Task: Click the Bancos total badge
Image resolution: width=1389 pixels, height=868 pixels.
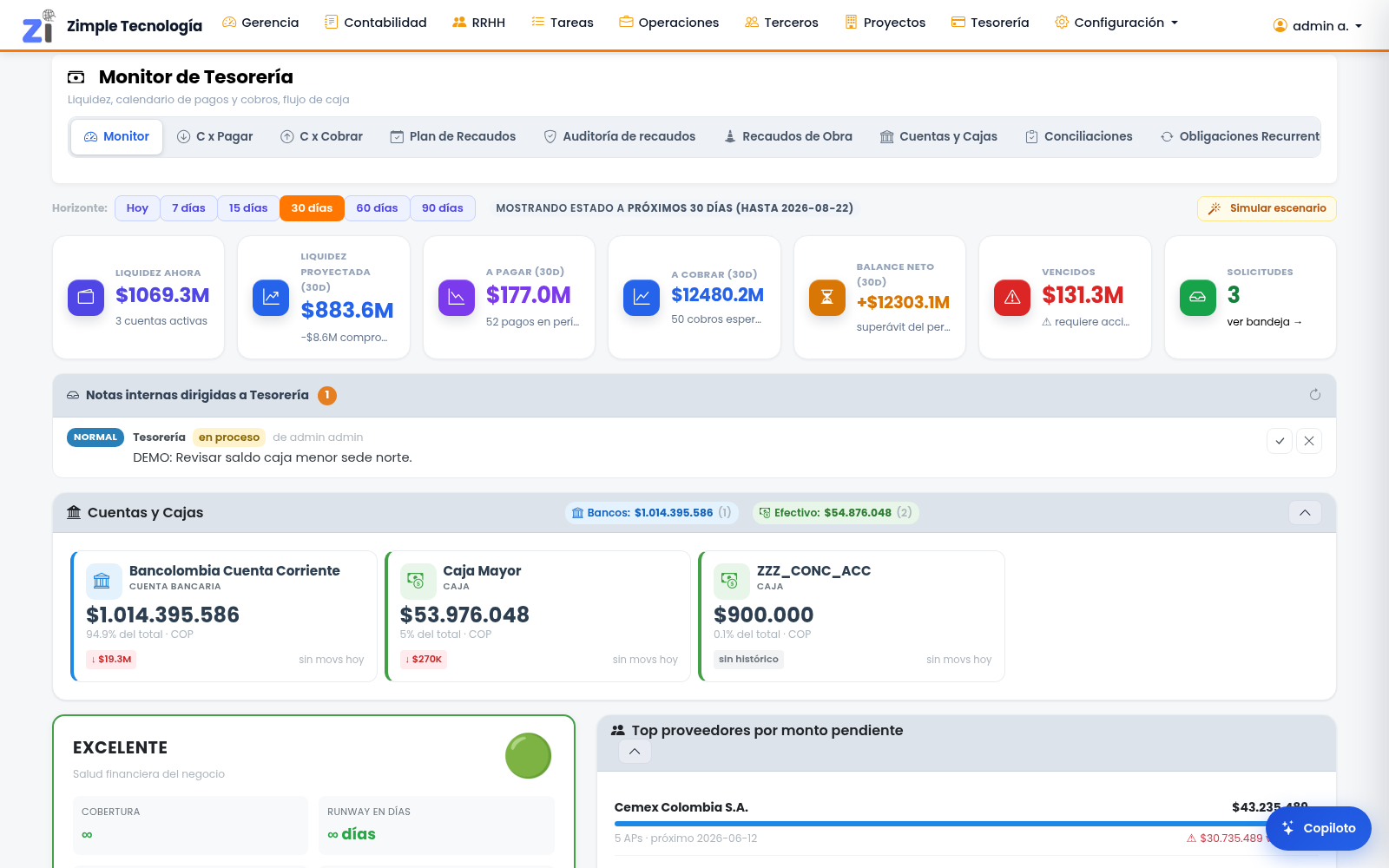Action: pyautogui.click(x=652, y=513)
